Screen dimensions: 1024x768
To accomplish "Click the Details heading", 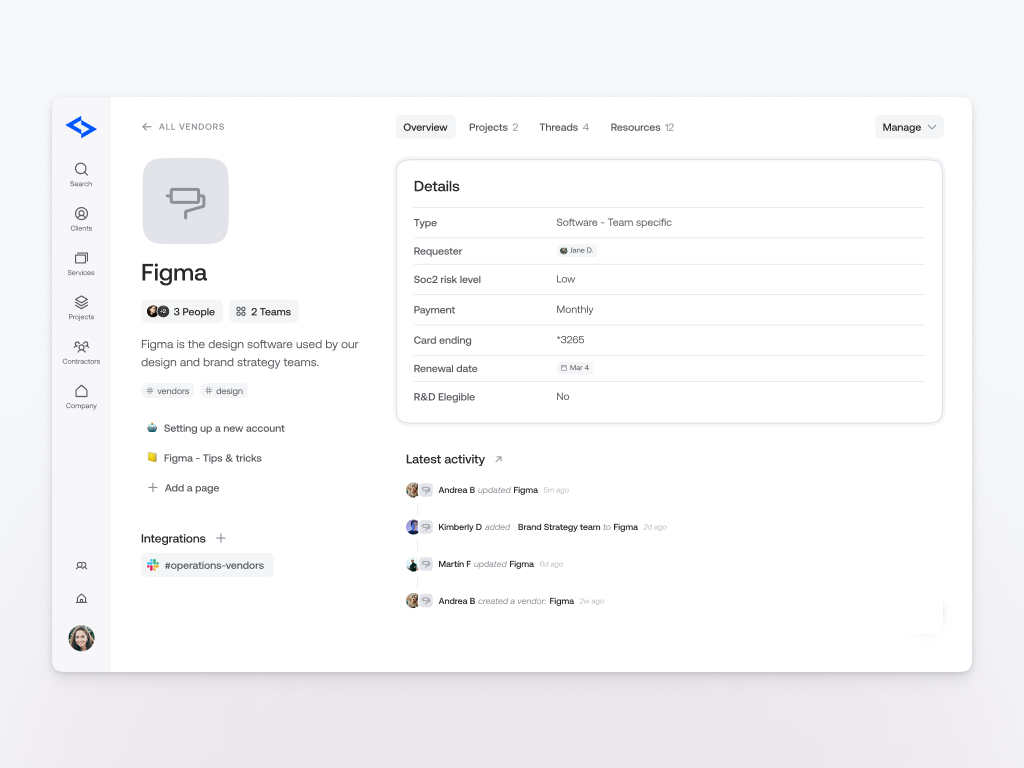I will coord(436,186).
